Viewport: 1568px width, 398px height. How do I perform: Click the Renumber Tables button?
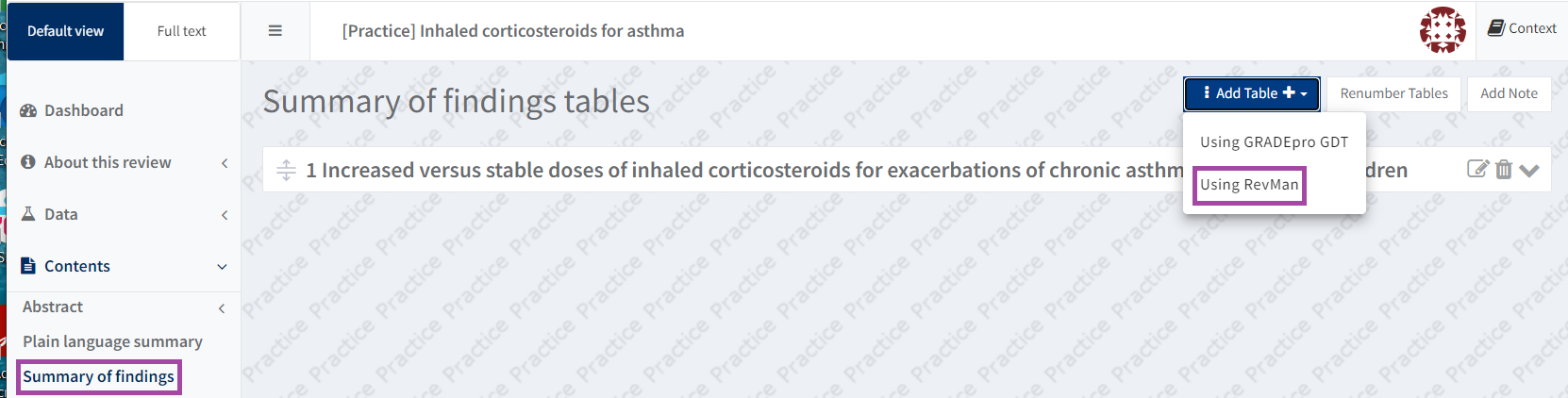tap(1393, 93)
